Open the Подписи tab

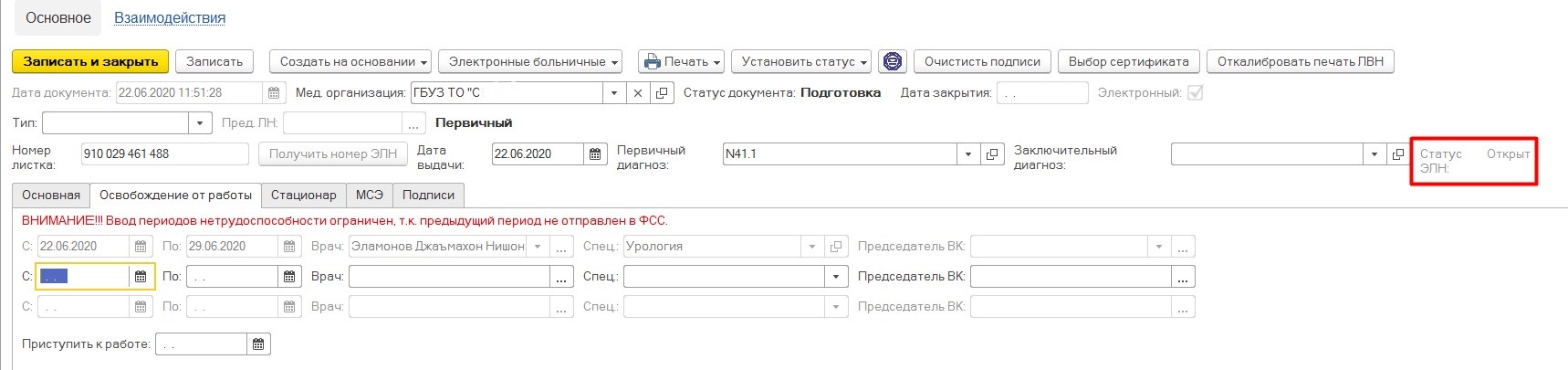(x=428, y=196)
